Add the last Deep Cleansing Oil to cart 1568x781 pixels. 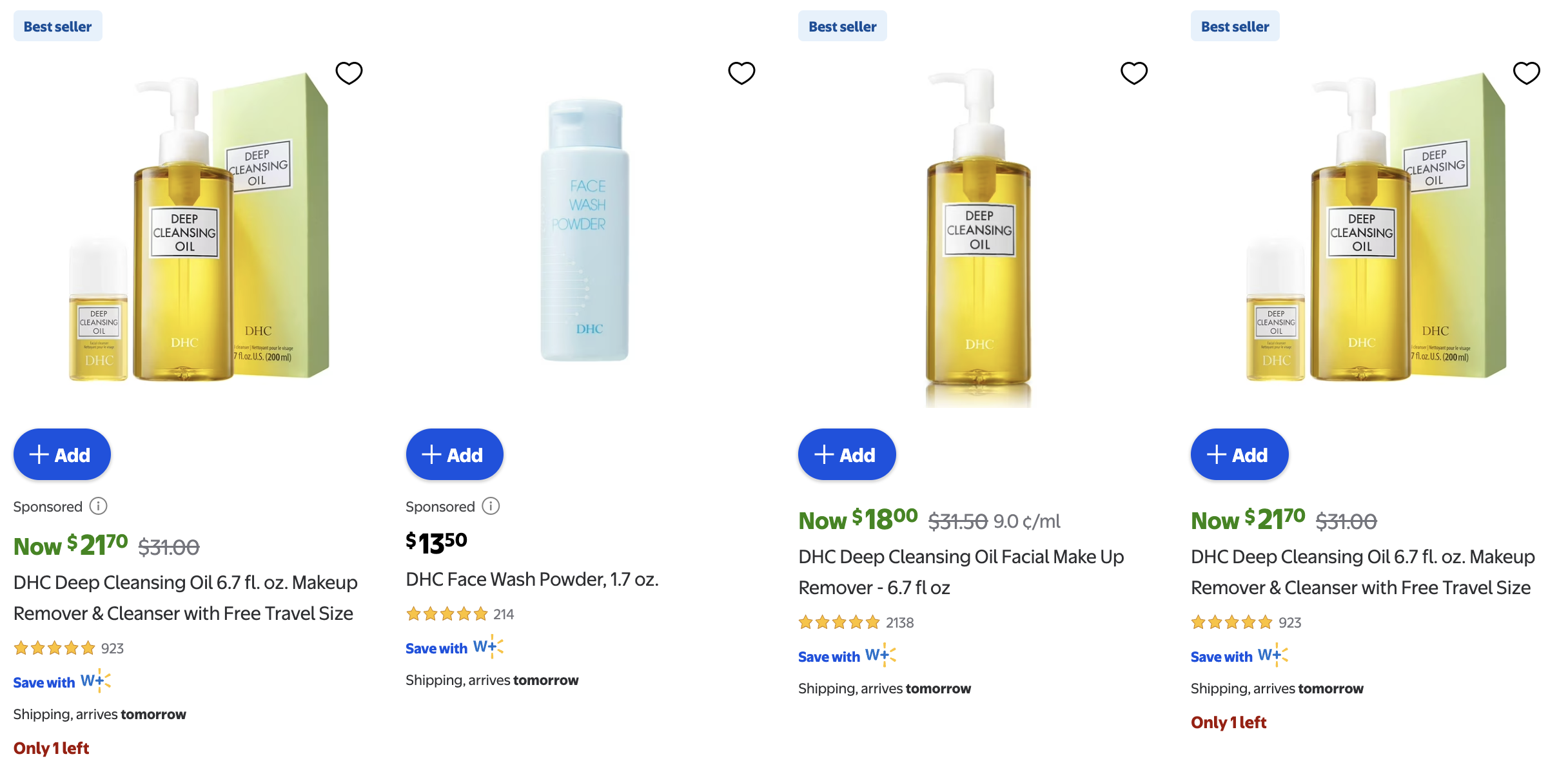1239,454
